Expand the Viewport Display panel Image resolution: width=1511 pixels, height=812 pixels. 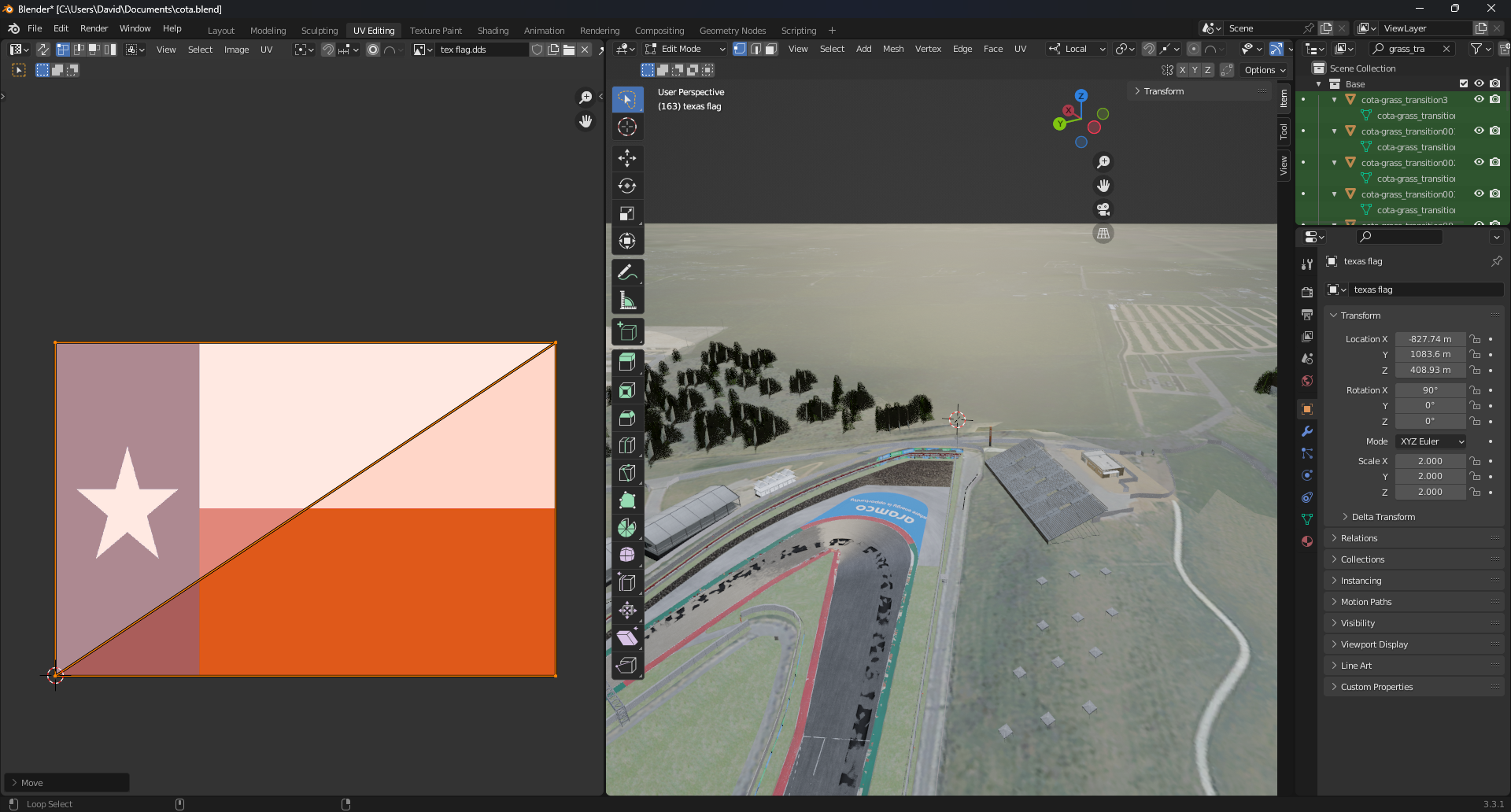click(x=1414, y=644)
